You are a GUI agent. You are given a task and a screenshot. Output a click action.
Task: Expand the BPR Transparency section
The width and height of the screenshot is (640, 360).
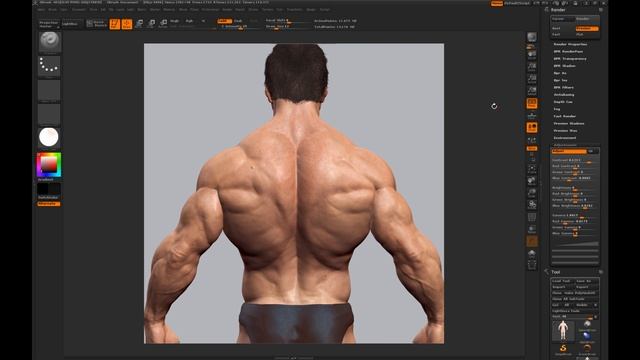[x=570, y=59]
